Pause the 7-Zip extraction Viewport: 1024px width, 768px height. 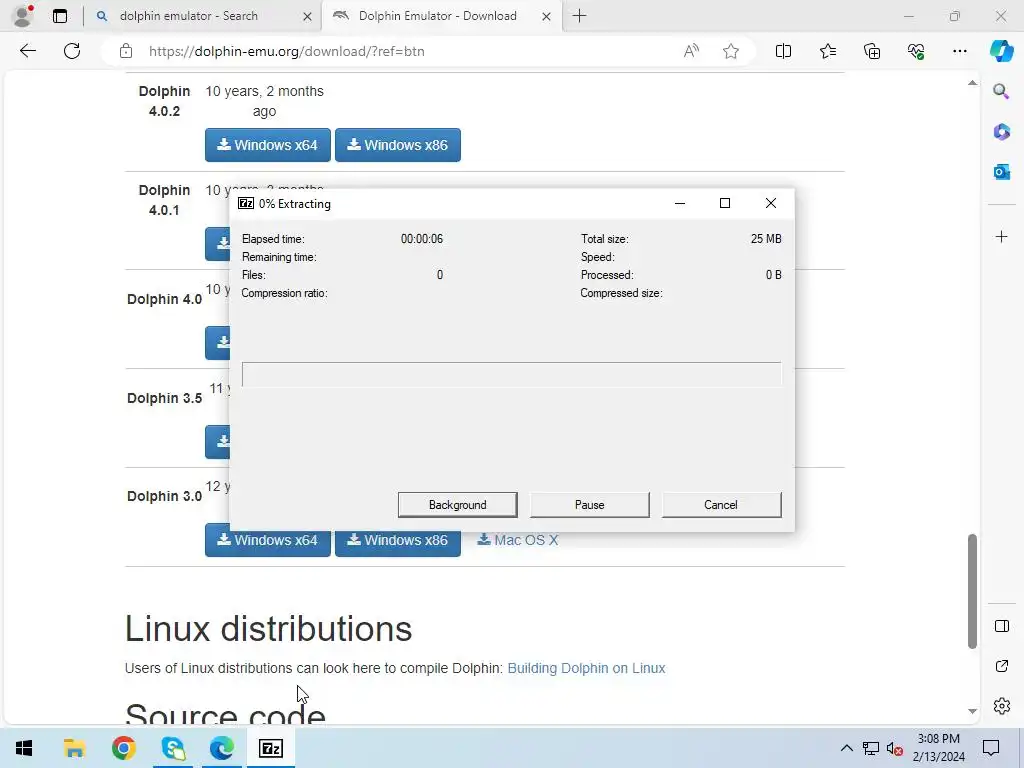[x=589, y=505]
